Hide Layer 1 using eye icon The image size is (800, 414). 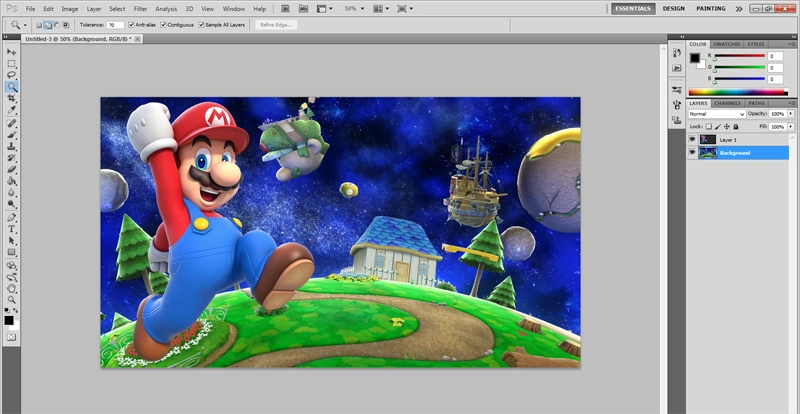(x=692, y=140)
